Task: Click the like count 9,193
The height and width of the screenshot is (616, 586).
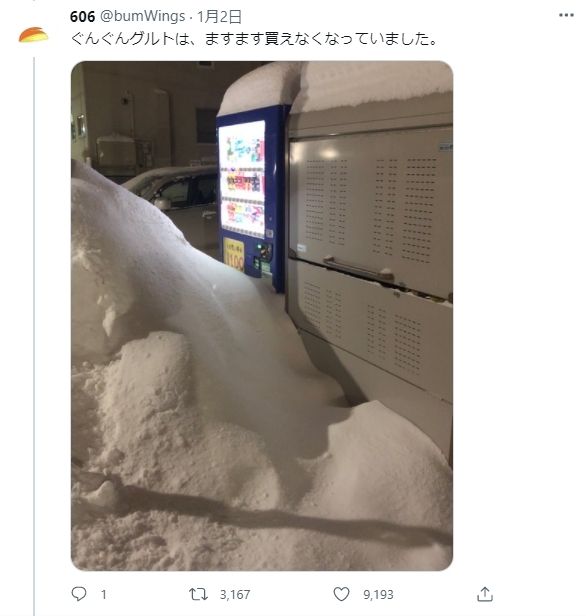Action: [378, 594]
